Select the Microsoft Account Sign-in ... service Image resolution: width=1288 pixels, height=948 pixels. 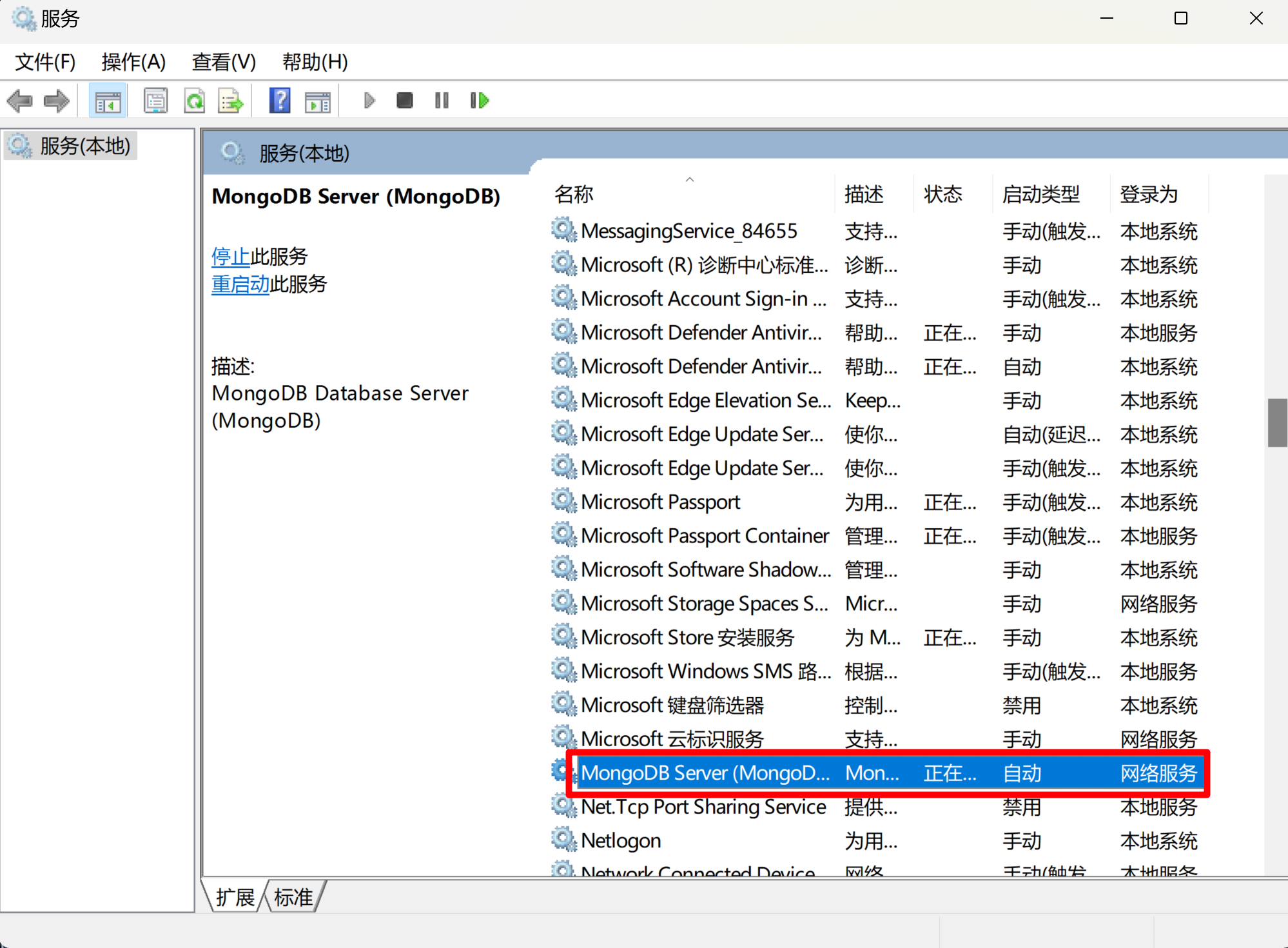(x=703, y=299)
